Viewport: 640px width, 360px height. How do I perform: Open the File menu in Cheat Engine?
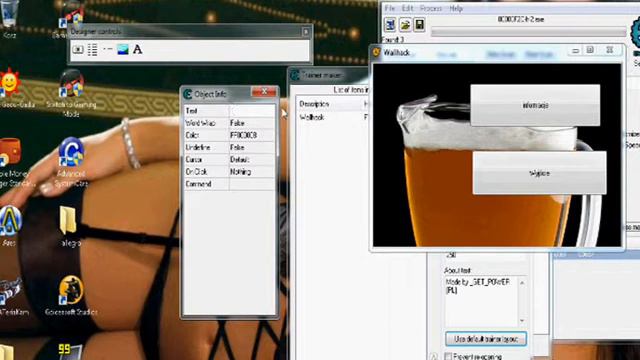click(x=390, y=8)
